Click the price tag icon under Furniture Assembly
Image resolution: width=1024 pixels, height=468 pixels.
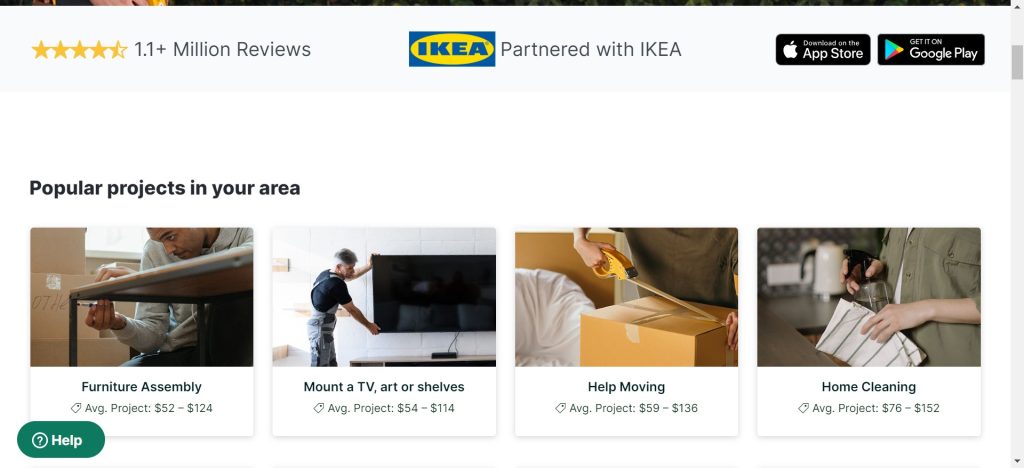76,408
